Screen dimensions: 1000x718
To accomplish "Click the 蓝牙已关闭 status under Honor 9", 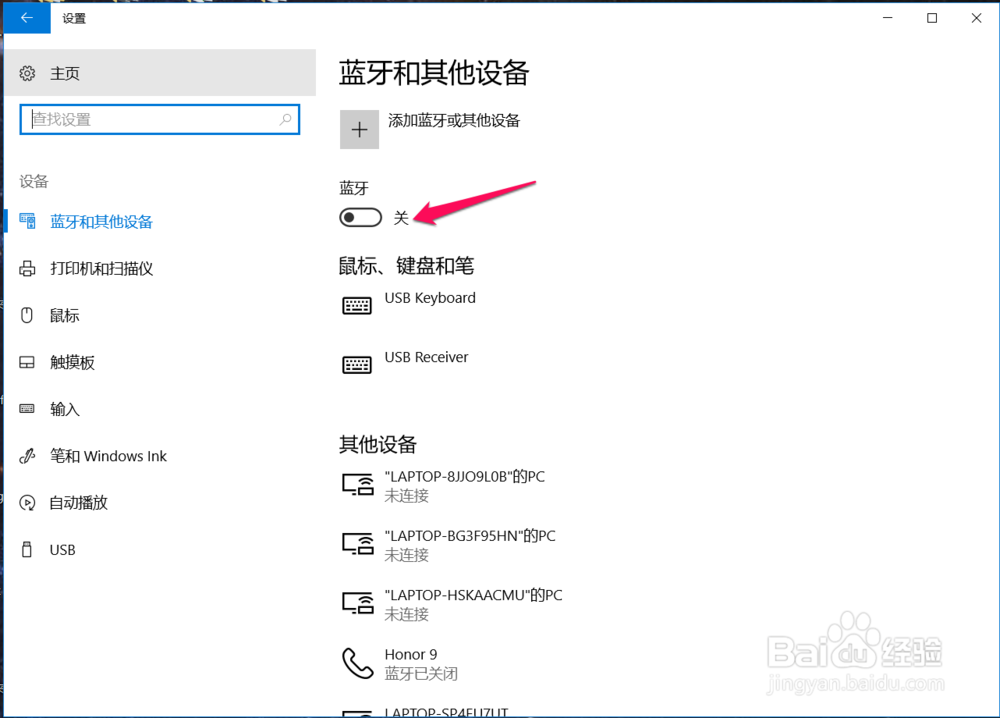I will click(421, 673).
